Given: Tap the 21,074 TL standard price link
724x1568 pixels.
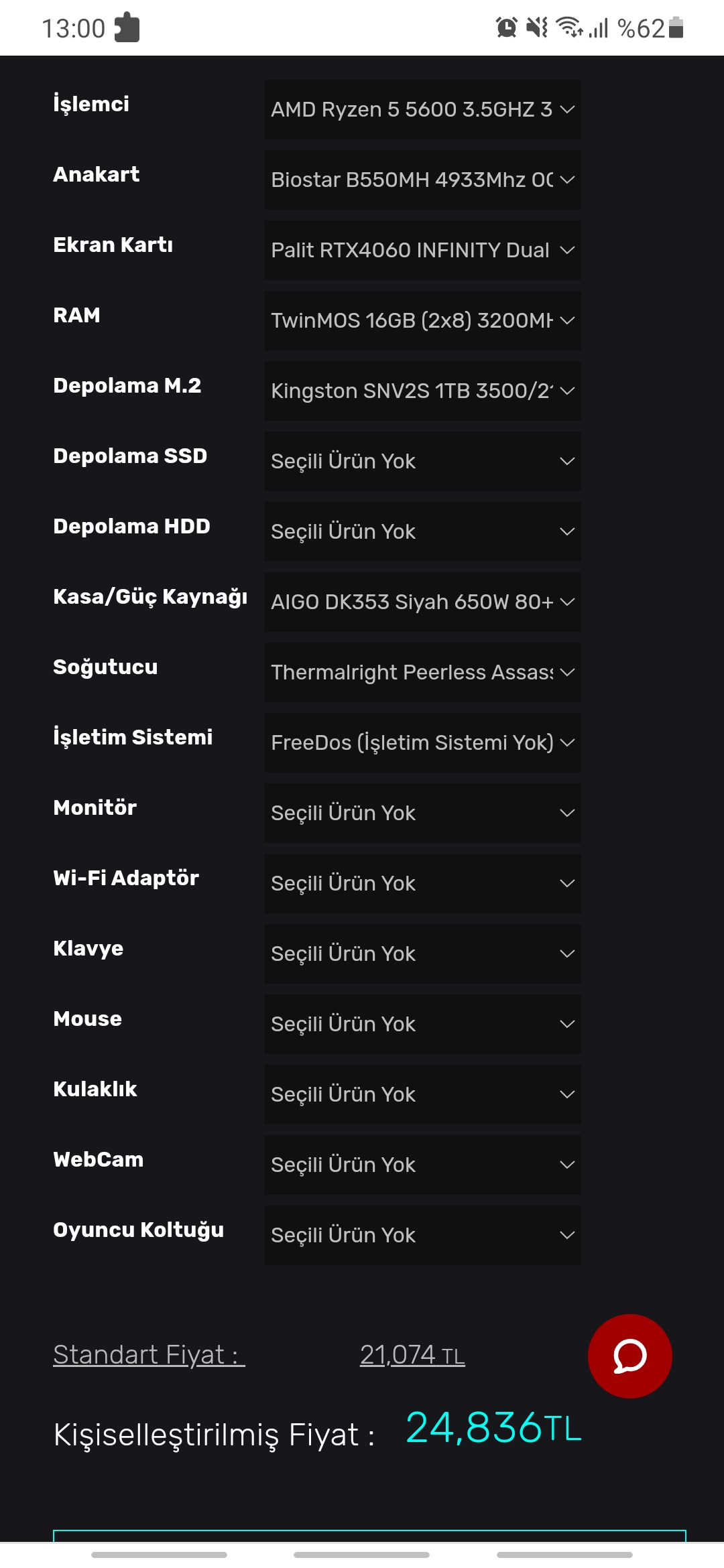Looking at the screenshot, I should pos(412,1354).
